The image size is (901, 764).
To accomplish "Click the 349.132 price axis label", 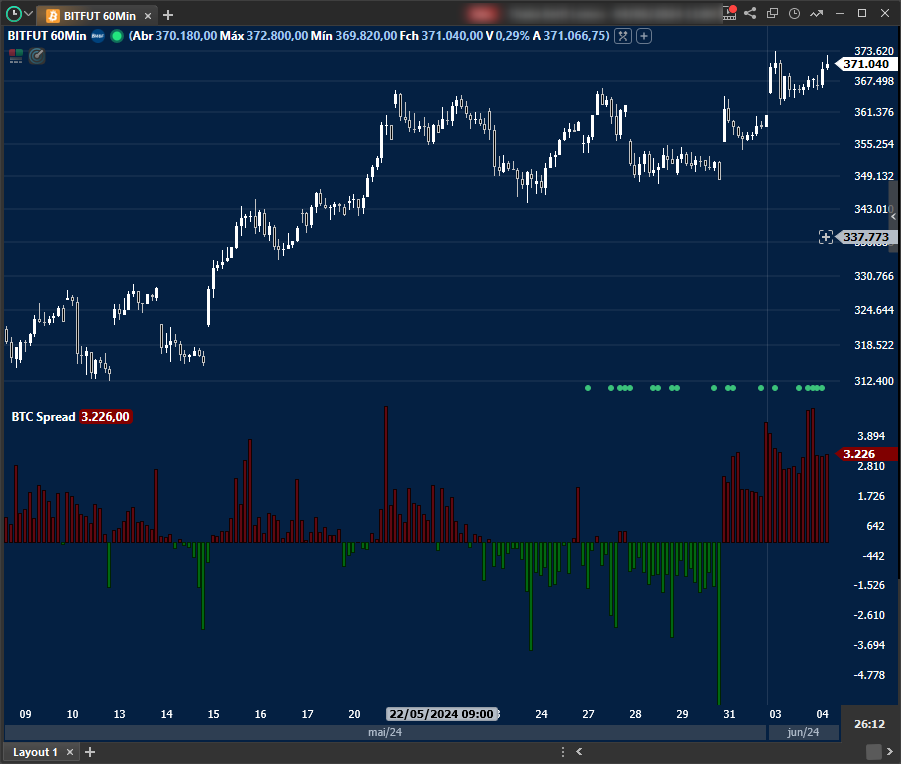I will click(873, 176).
